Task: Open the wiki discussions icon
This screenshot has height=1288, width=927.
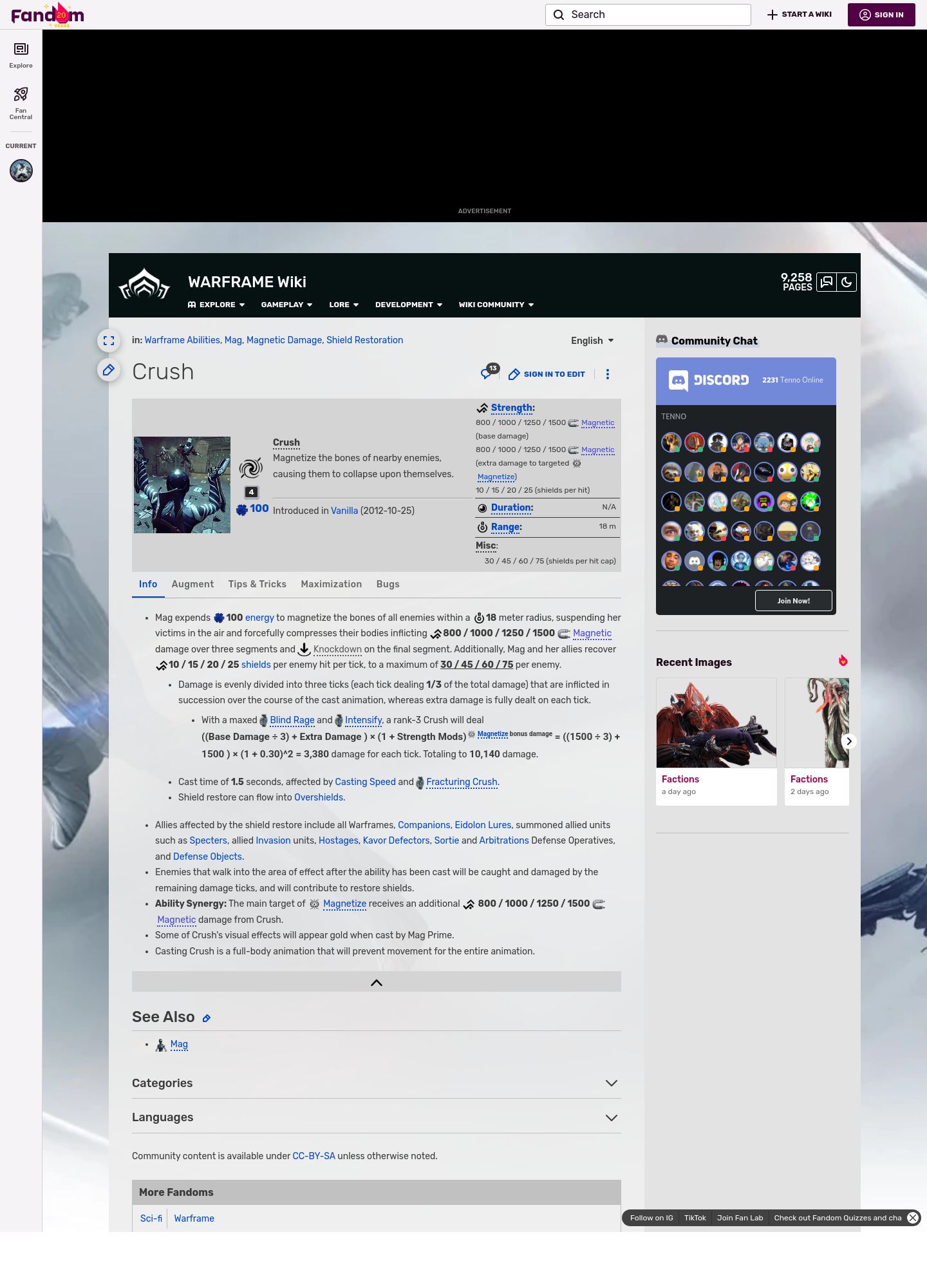Action: point(827,282)
